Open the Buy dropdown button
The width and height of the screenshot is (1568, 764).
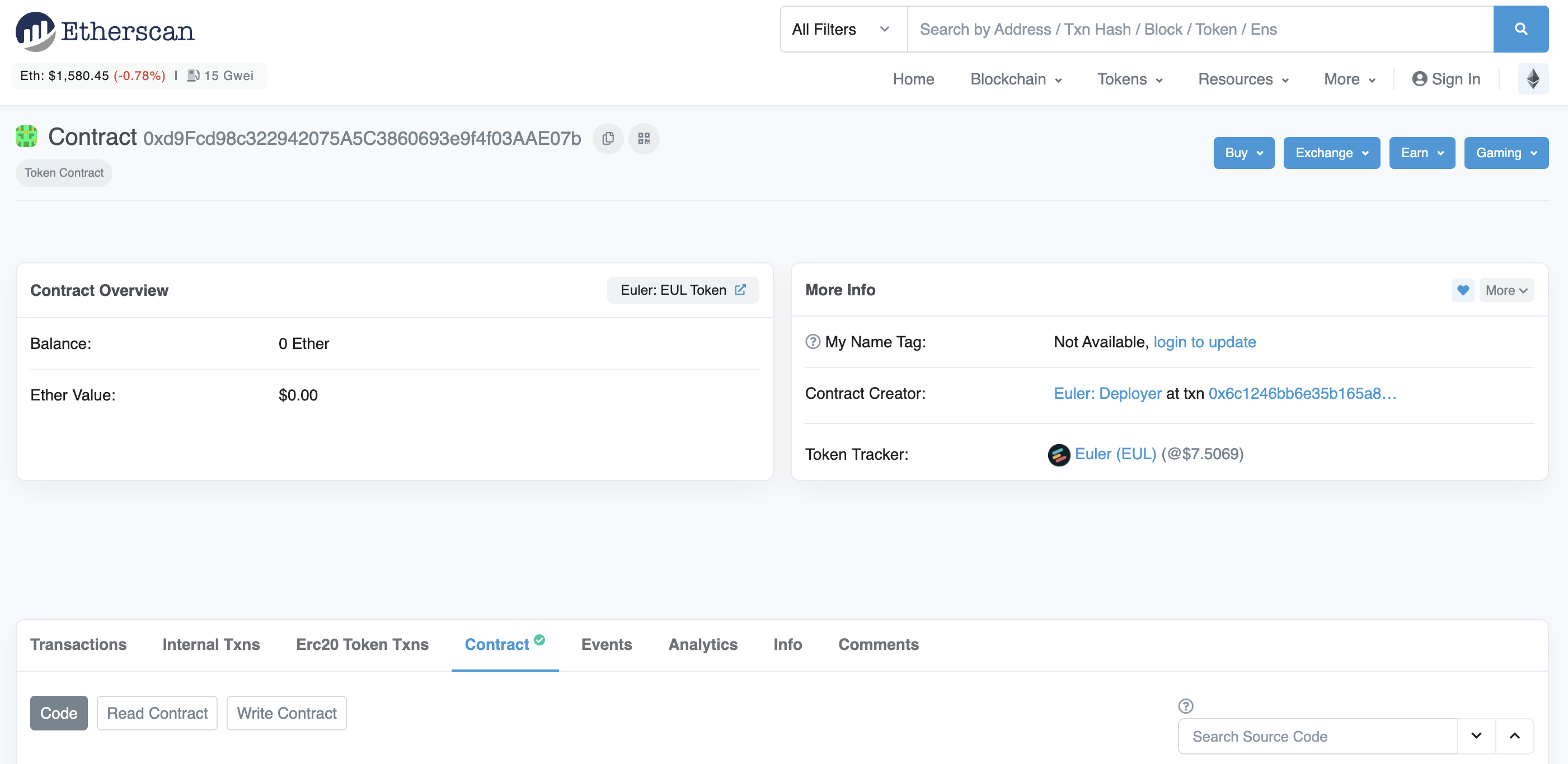pyautogui.click(x=1243, y=153)
